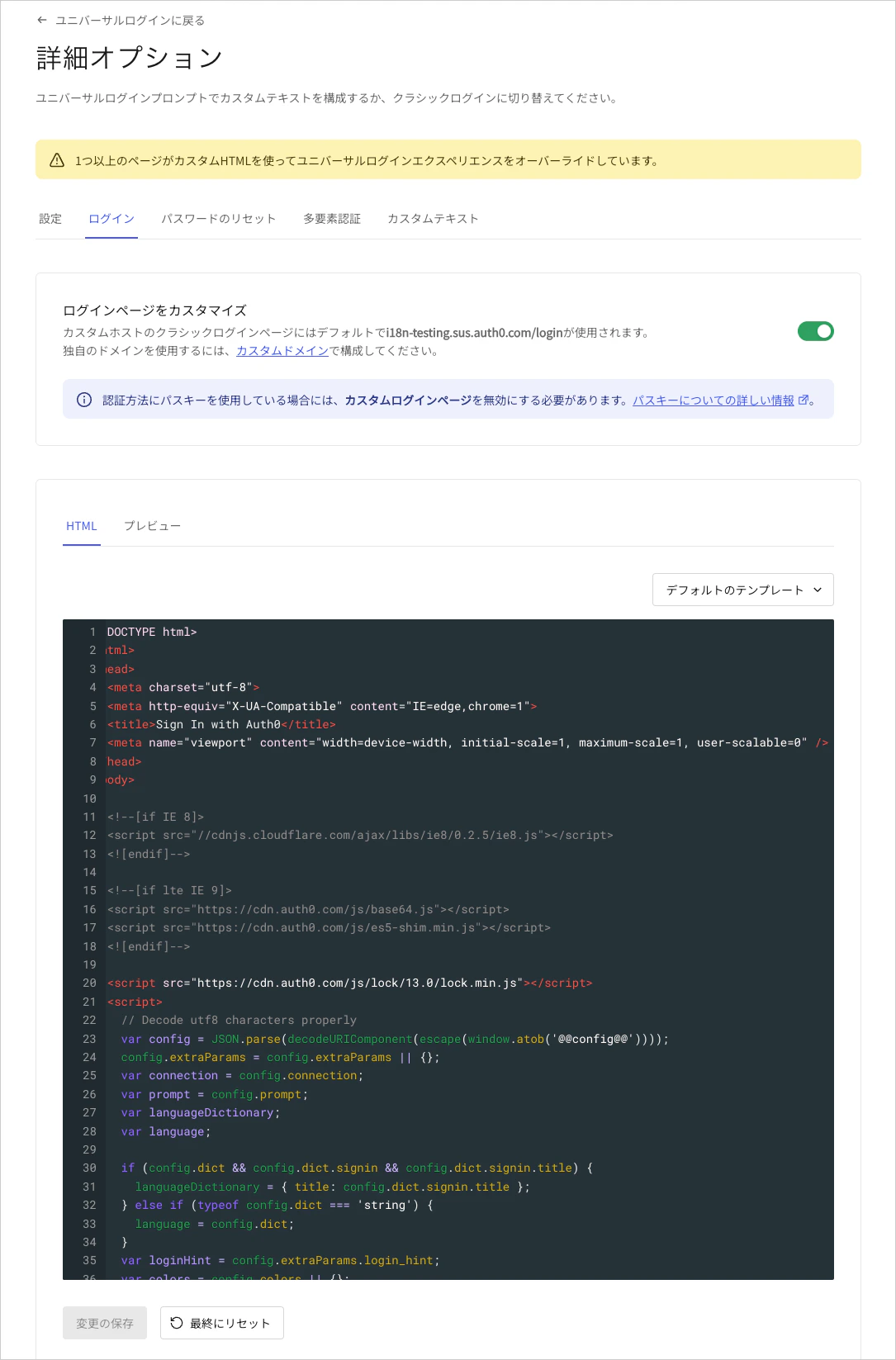Screen dimensions: 896x1360
Task: Click the i18n-testing.sus.auth0.com/login text
Action: pyautogui.click(x=475, y=333)
